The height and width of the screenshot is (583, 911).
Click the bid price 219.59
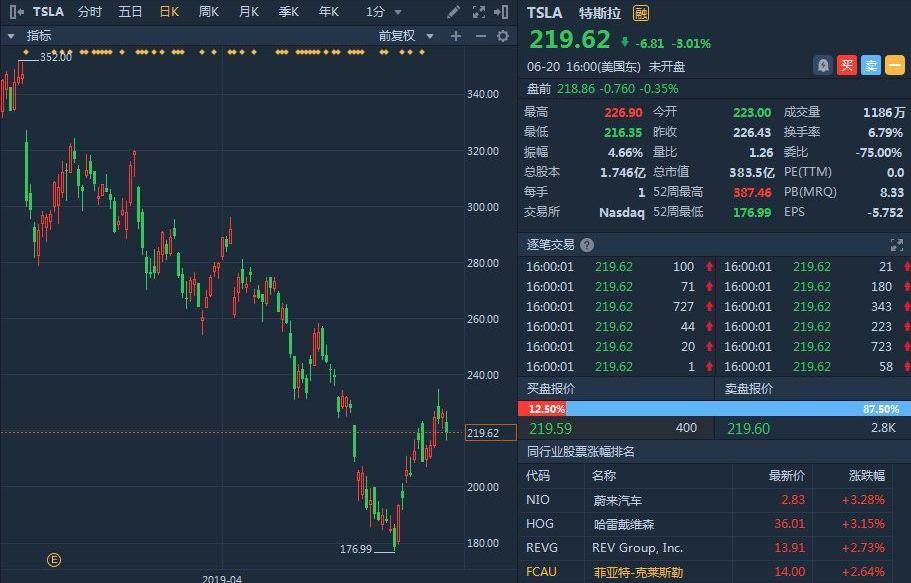[x=550, y=429]
